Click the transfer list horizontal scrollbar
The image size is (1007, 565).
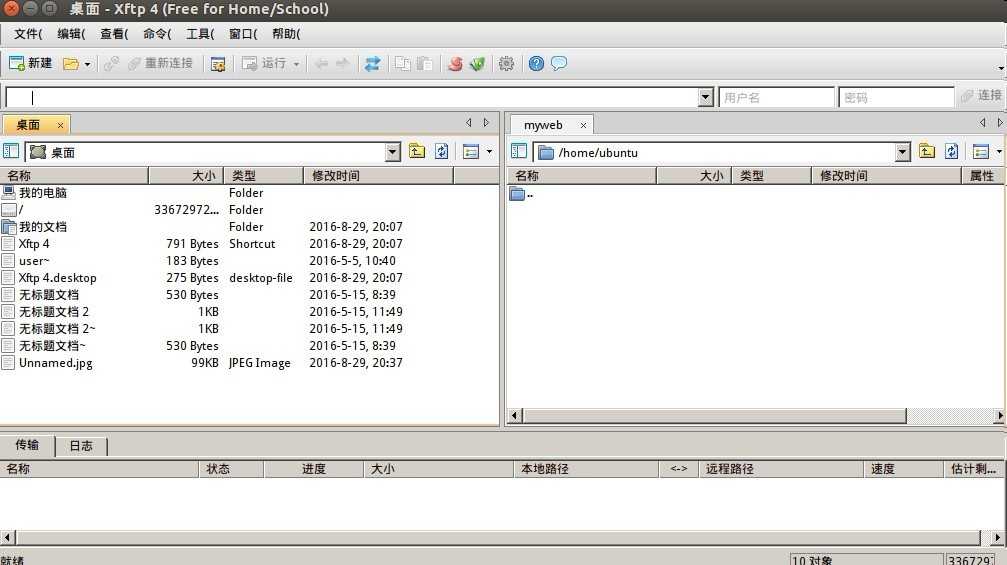498,537
